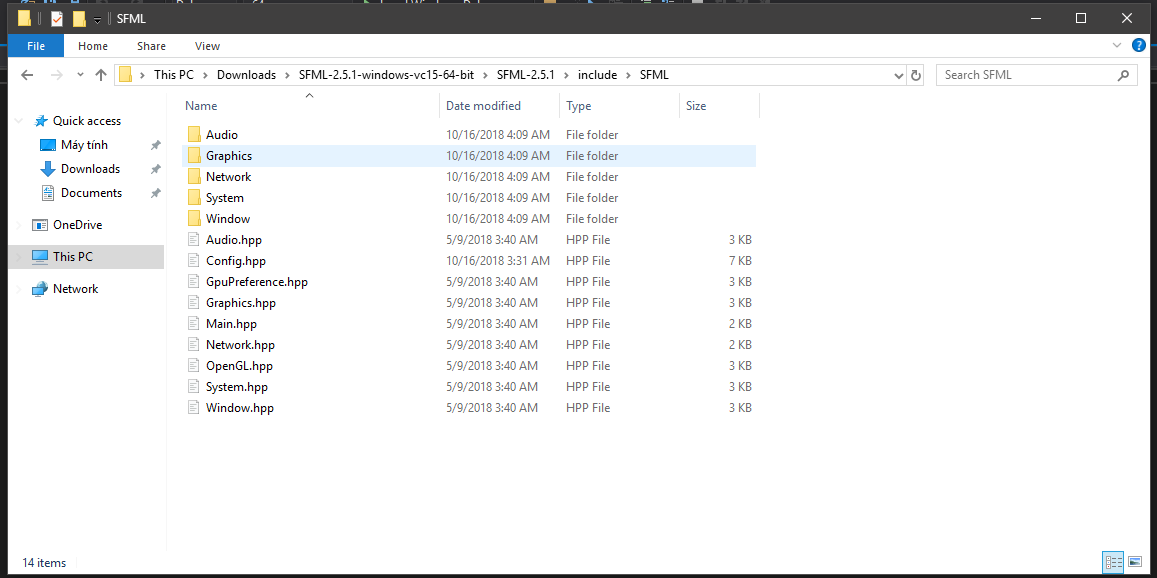Select the Config.hpp file
This screenshot has height=578, width=1157.
[238, 260]
